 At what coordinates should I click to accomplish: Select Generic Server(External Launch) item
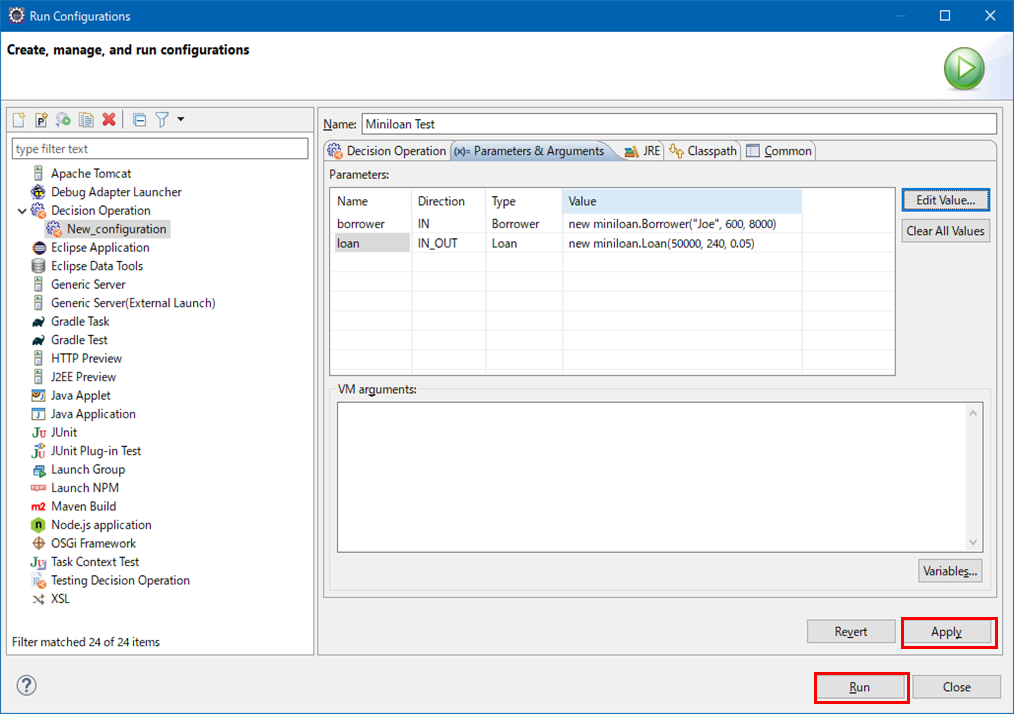point(133,303)
